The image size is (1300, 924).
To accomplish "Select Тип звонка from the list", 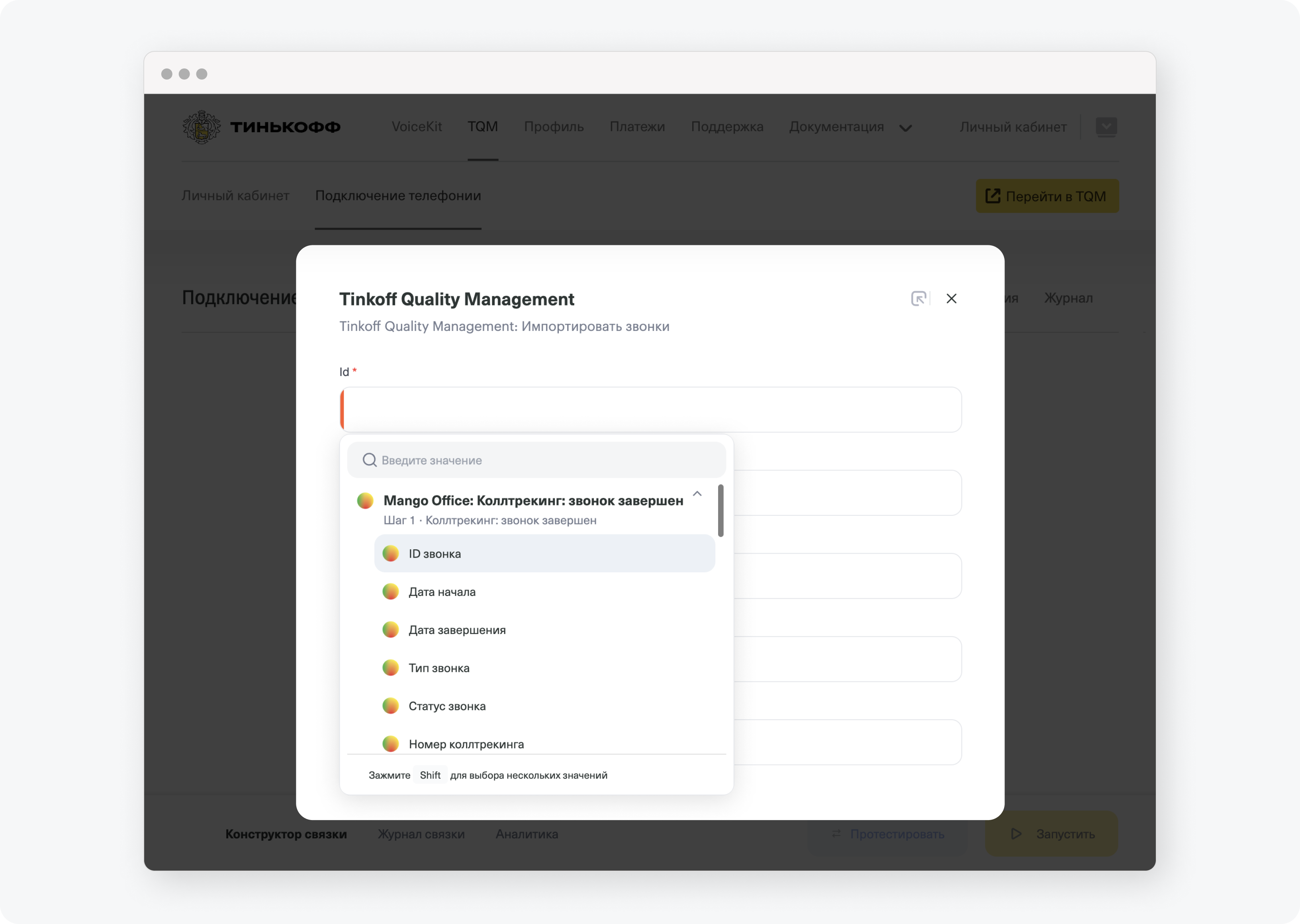I will [544, 668].
